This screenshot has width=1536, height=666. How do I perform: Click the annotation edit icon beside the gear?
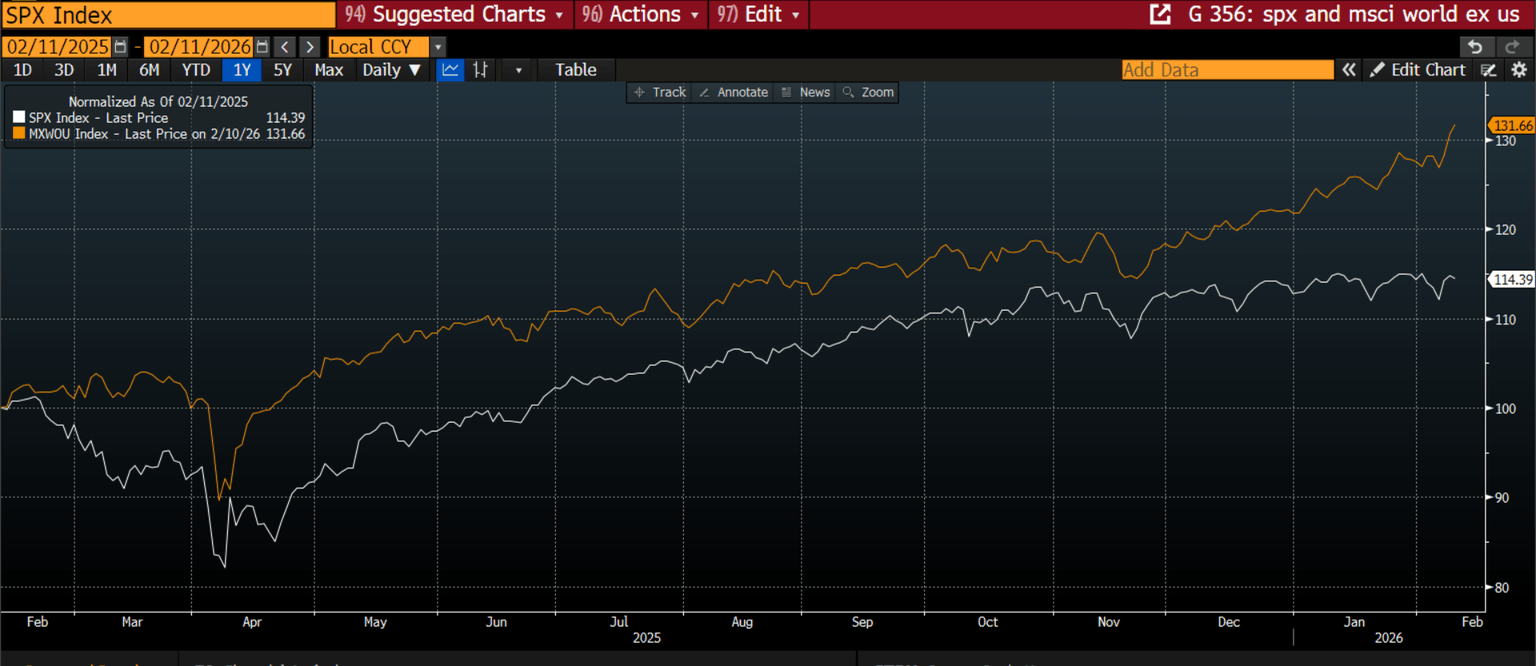[x=1489, y=70]
